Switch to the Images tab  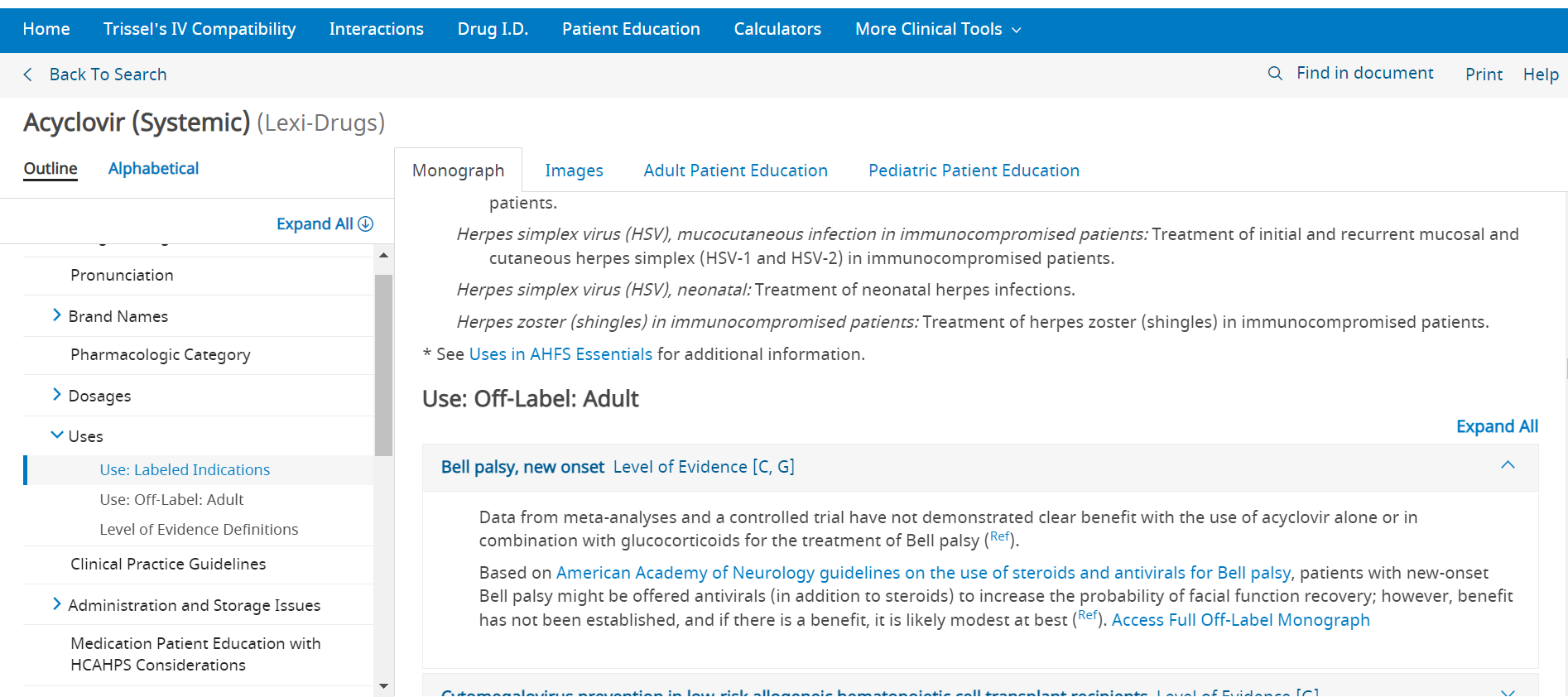pos(574,171)
